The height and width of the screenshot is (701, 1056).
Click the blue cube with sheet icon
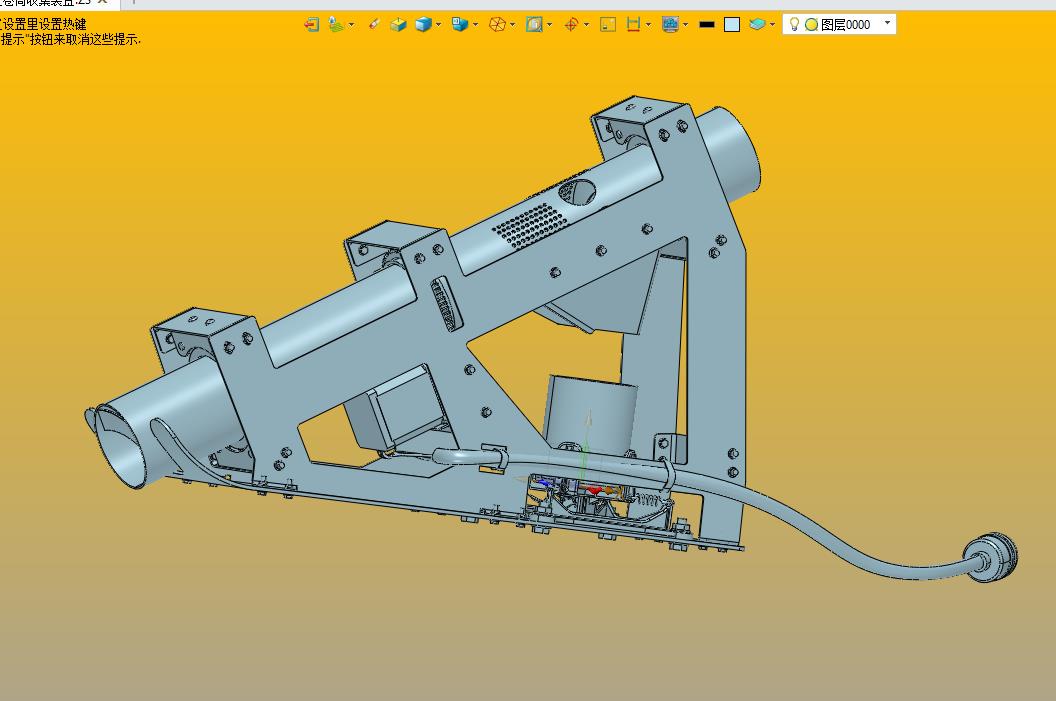(460, 25)
